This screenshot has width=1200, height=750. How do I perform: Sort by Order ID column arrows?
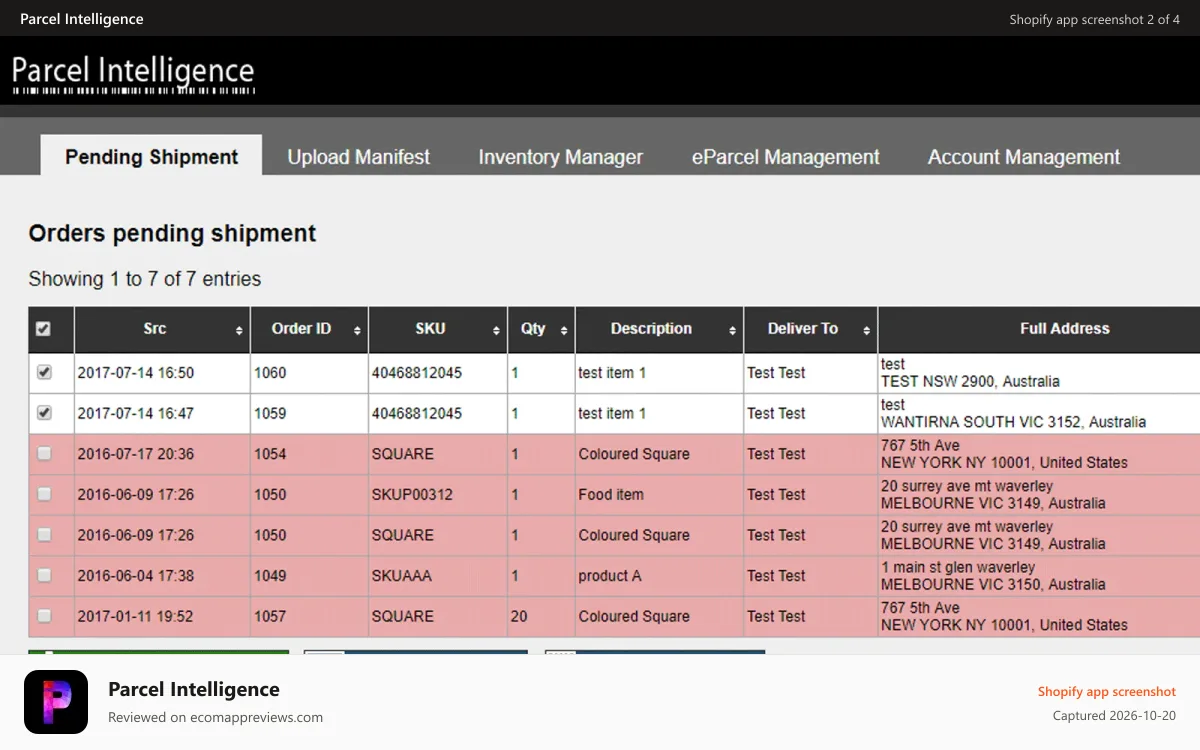click(x=357, y=331)
